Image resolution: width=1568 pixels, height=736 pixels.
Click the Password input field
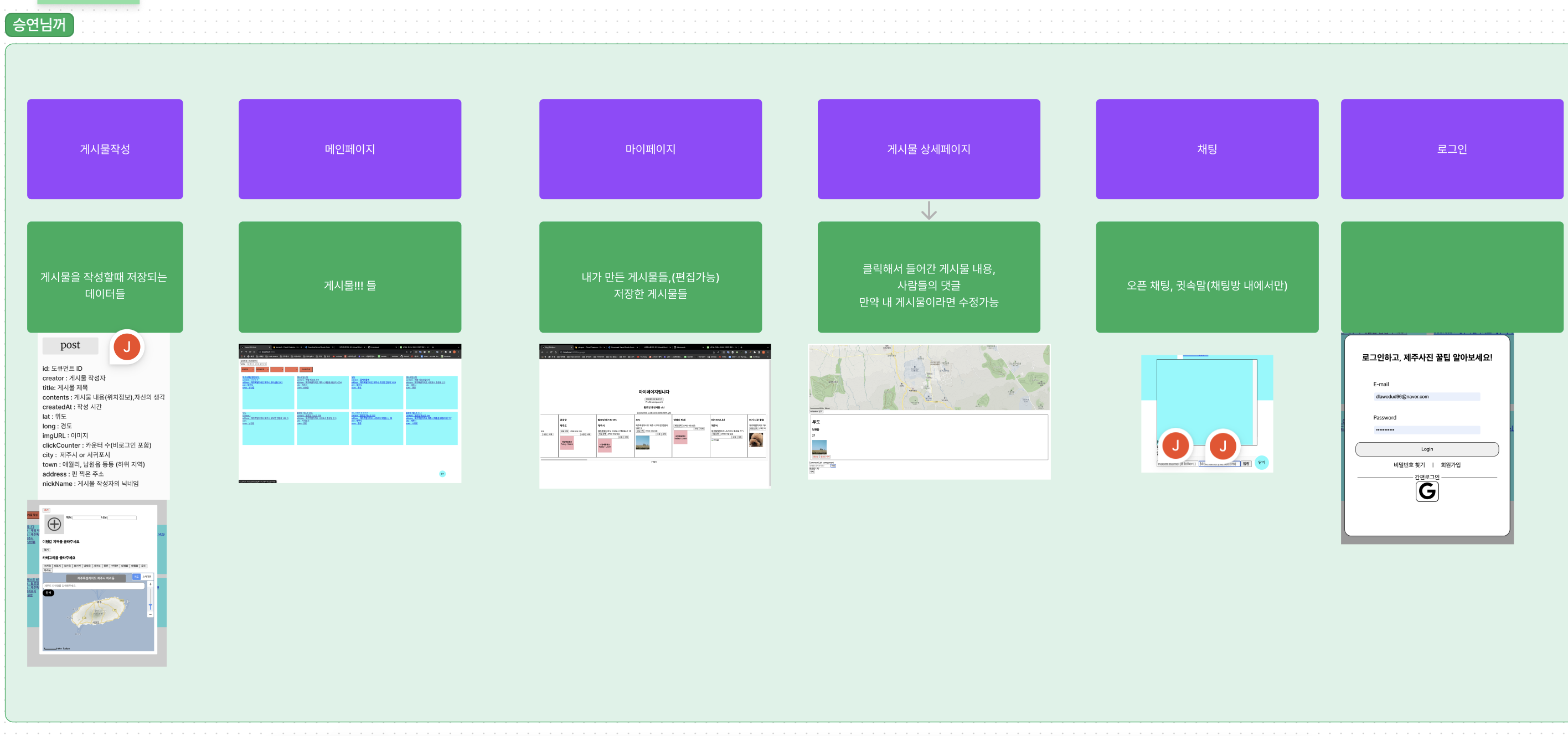(1426, 429)
